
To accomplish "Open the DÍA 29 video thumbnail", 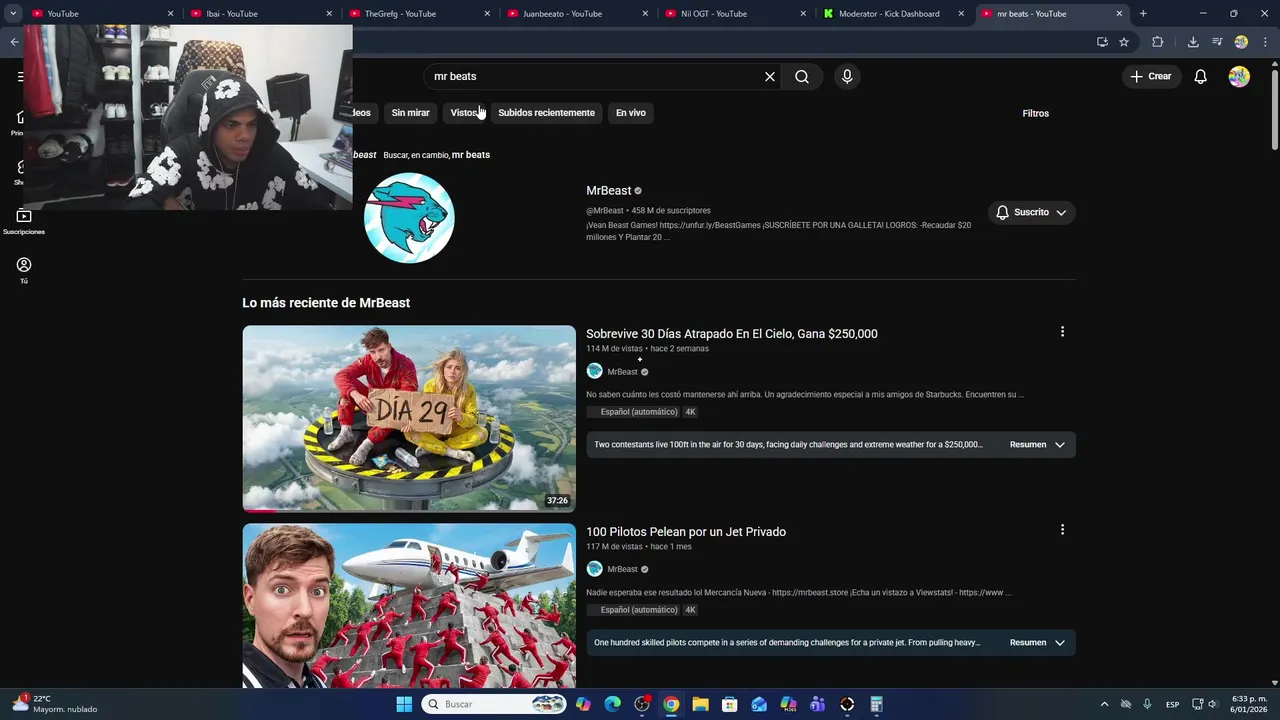I will click(409, 418).
